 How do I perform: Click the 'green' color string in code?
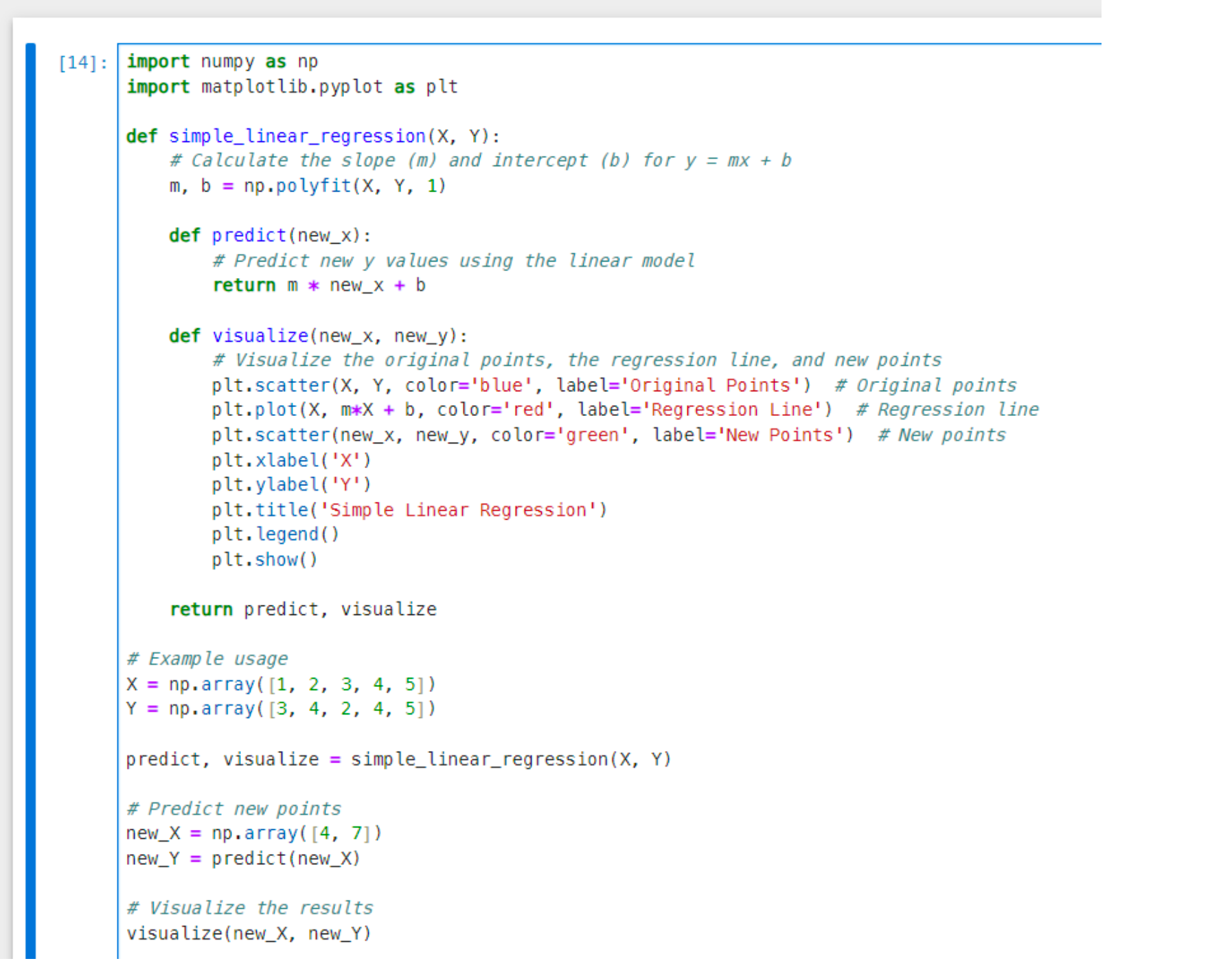pyautogui.click(x=591, y=435)
